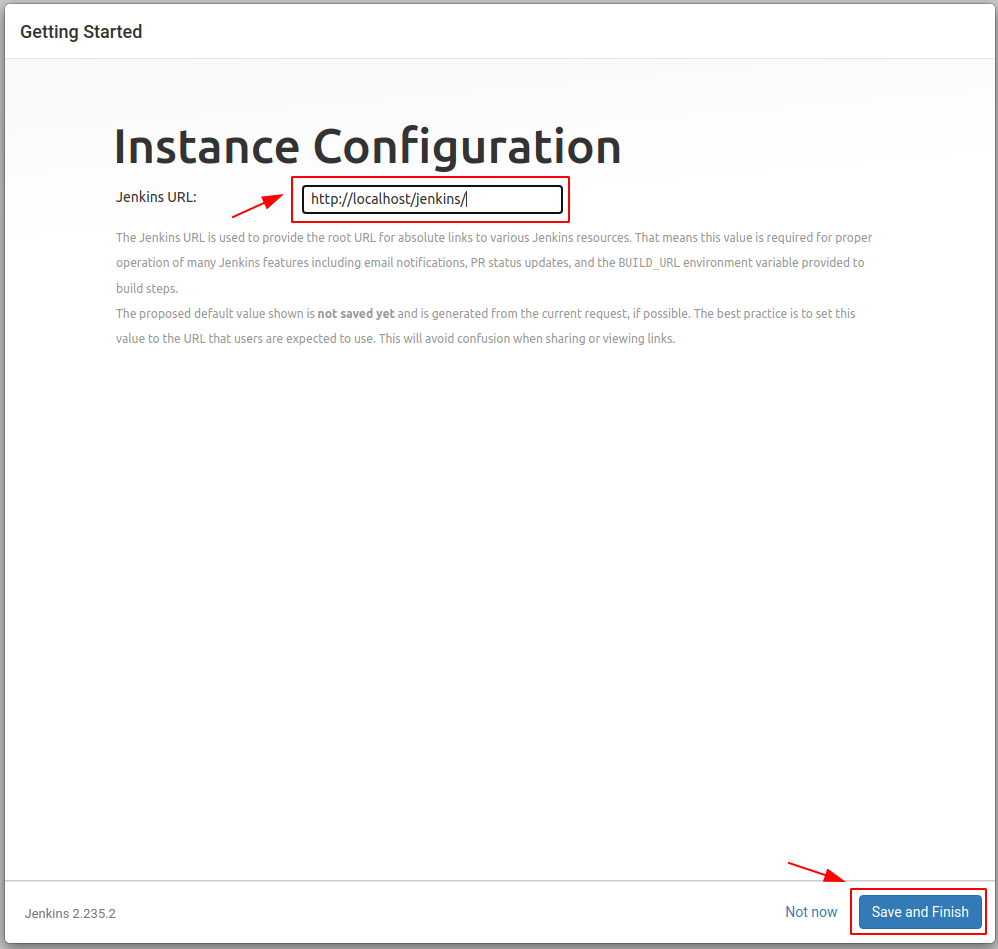
Task: Click the 'Jenkins URL:' field label
Action: 156,196
